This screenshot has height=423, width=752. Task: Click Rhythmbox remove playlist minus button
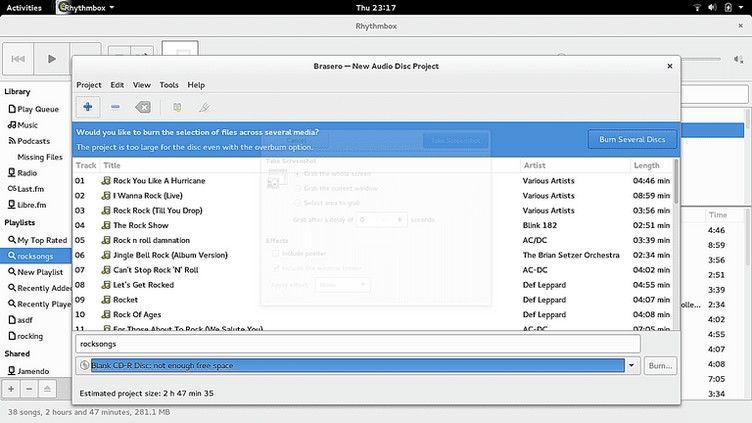pos(29,389)
